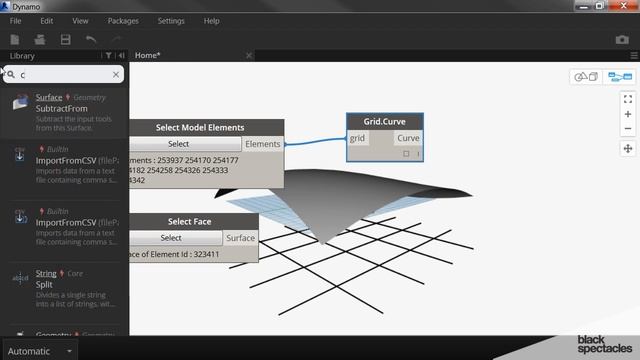This screenshot has width=640, height=360.
Task: Click the Save toolbar icon
Action: (65, 39)
